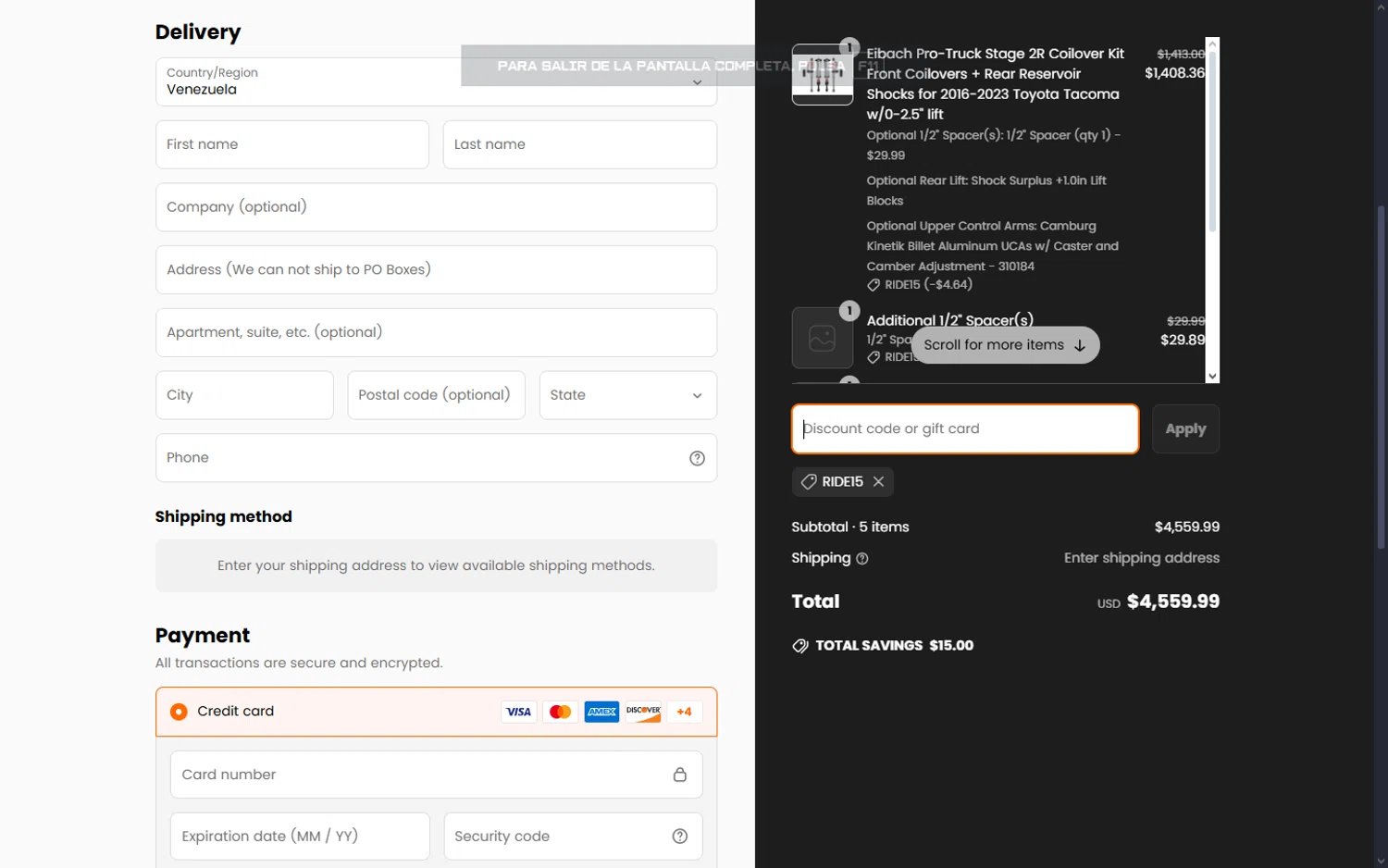Click the RIDE15 (-$4.64) discount line
Image resolution: width=1388 pixels, height=868 pixels.
[x=920, y=285]
